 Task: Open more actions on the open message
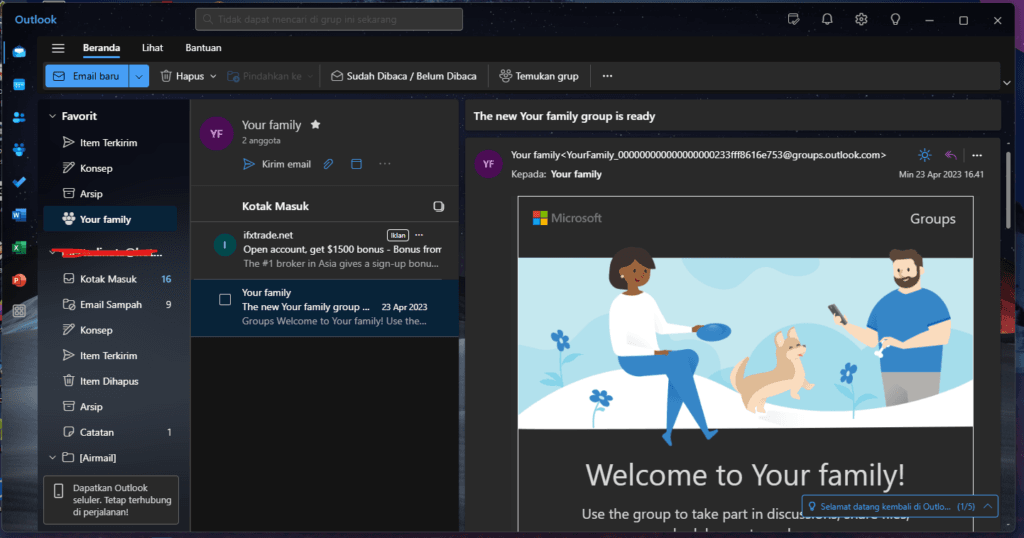point(977,155)
